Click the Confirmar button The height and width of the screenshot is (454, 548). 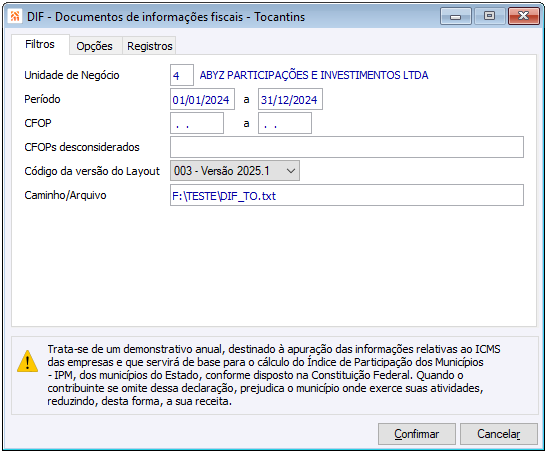(417, 434)
